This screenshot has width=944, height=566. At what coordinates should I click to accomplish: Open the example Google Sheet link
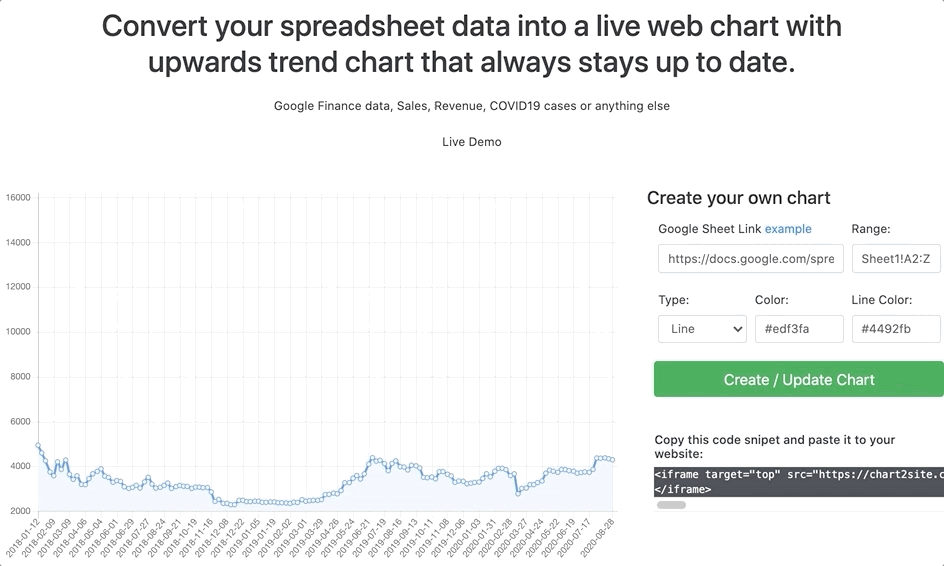pos(788,229)
